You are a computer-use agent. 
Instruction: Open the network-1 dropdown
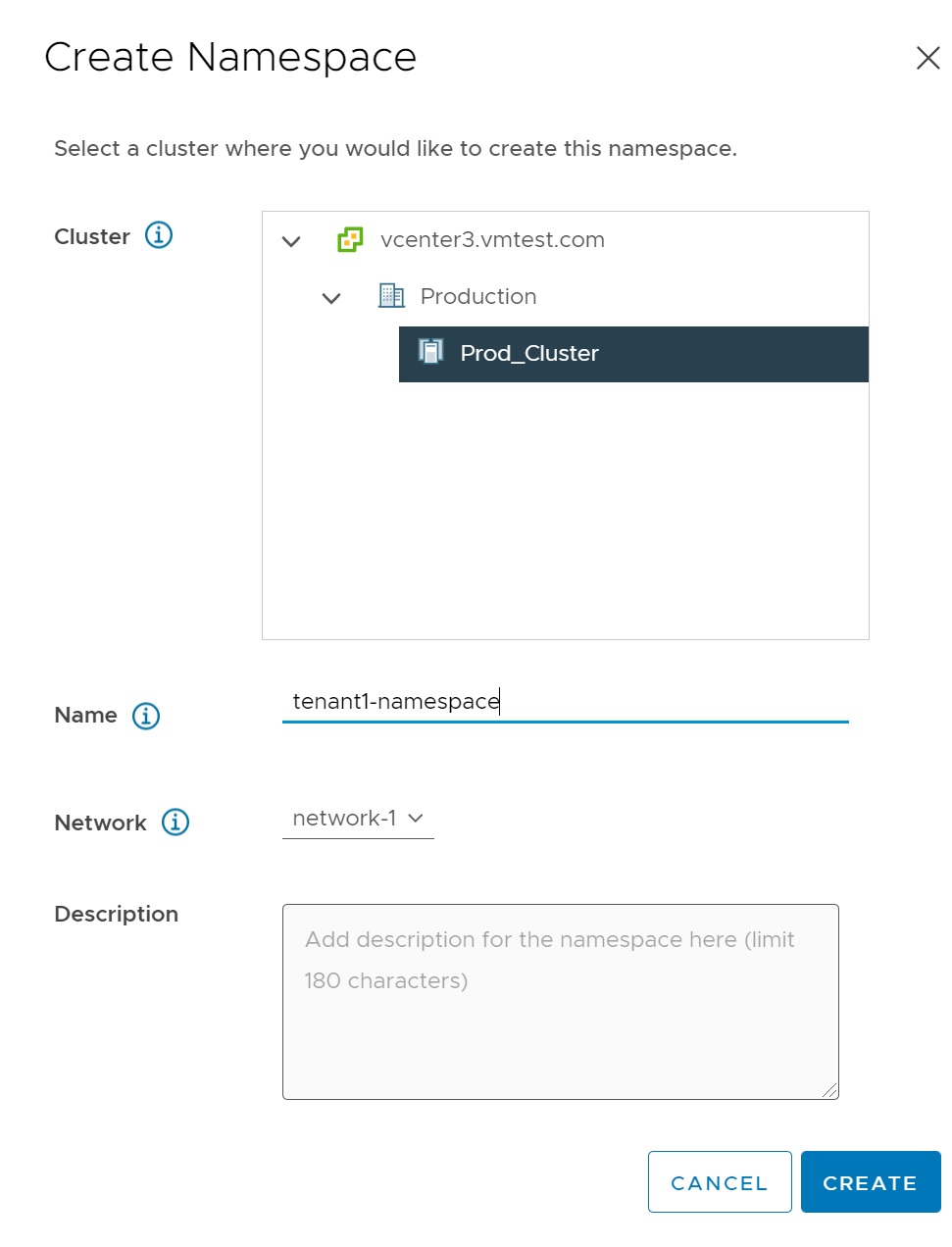(x=357, y=819)
